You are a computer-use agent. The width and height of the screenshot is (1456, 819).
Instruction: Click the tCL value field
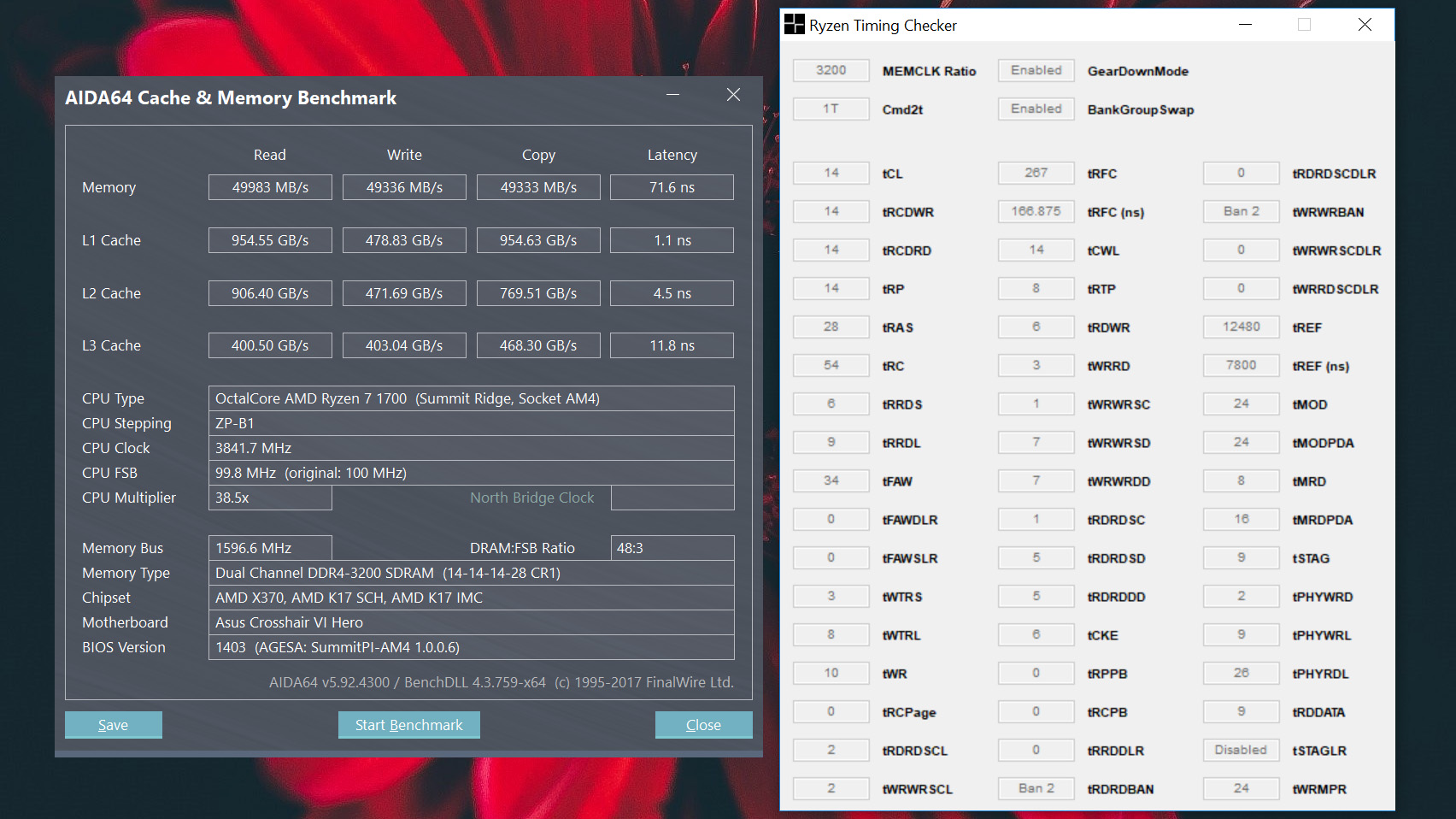tap(831, 173)
